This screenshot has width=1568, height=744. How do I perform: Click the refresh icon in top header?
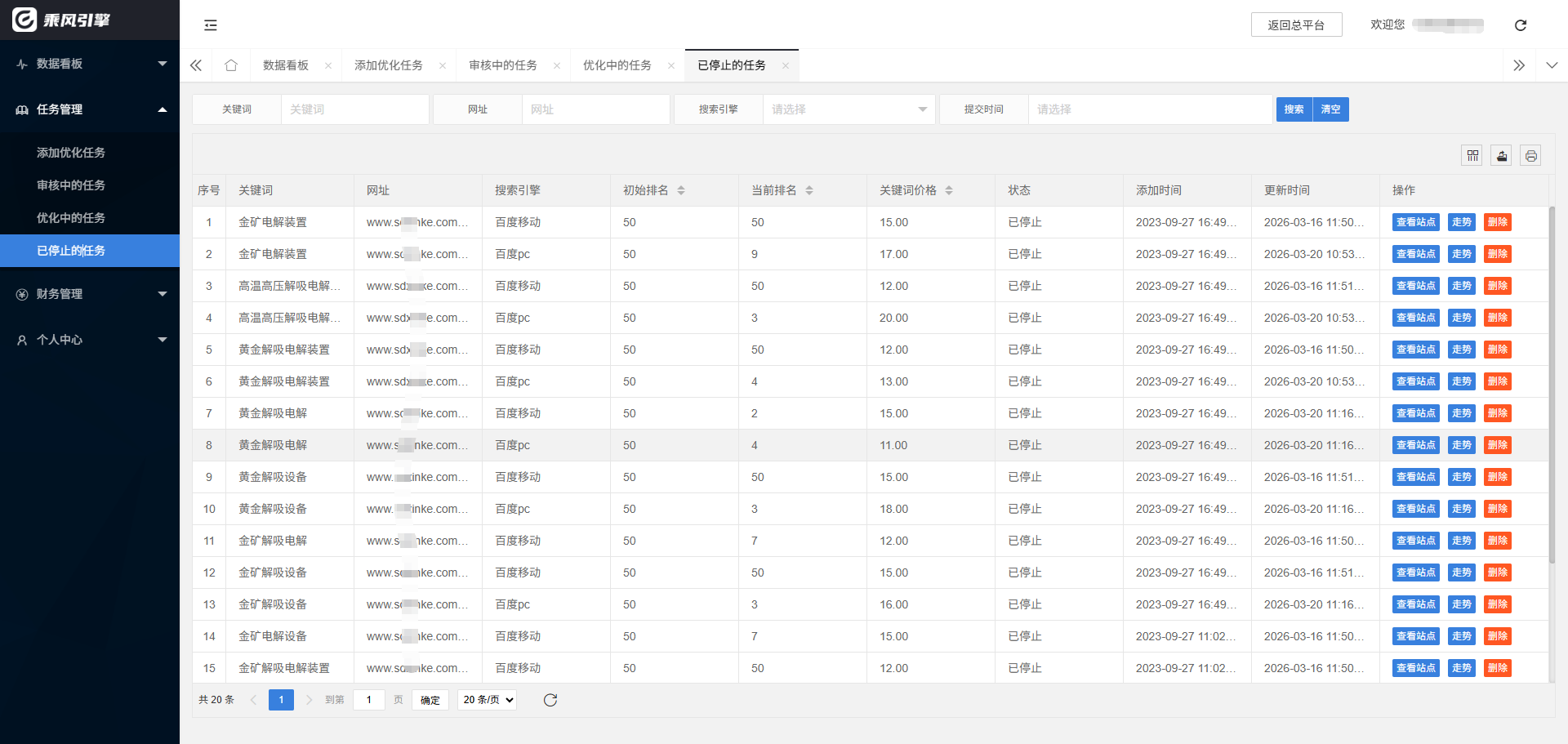[x=1520, y=25]
